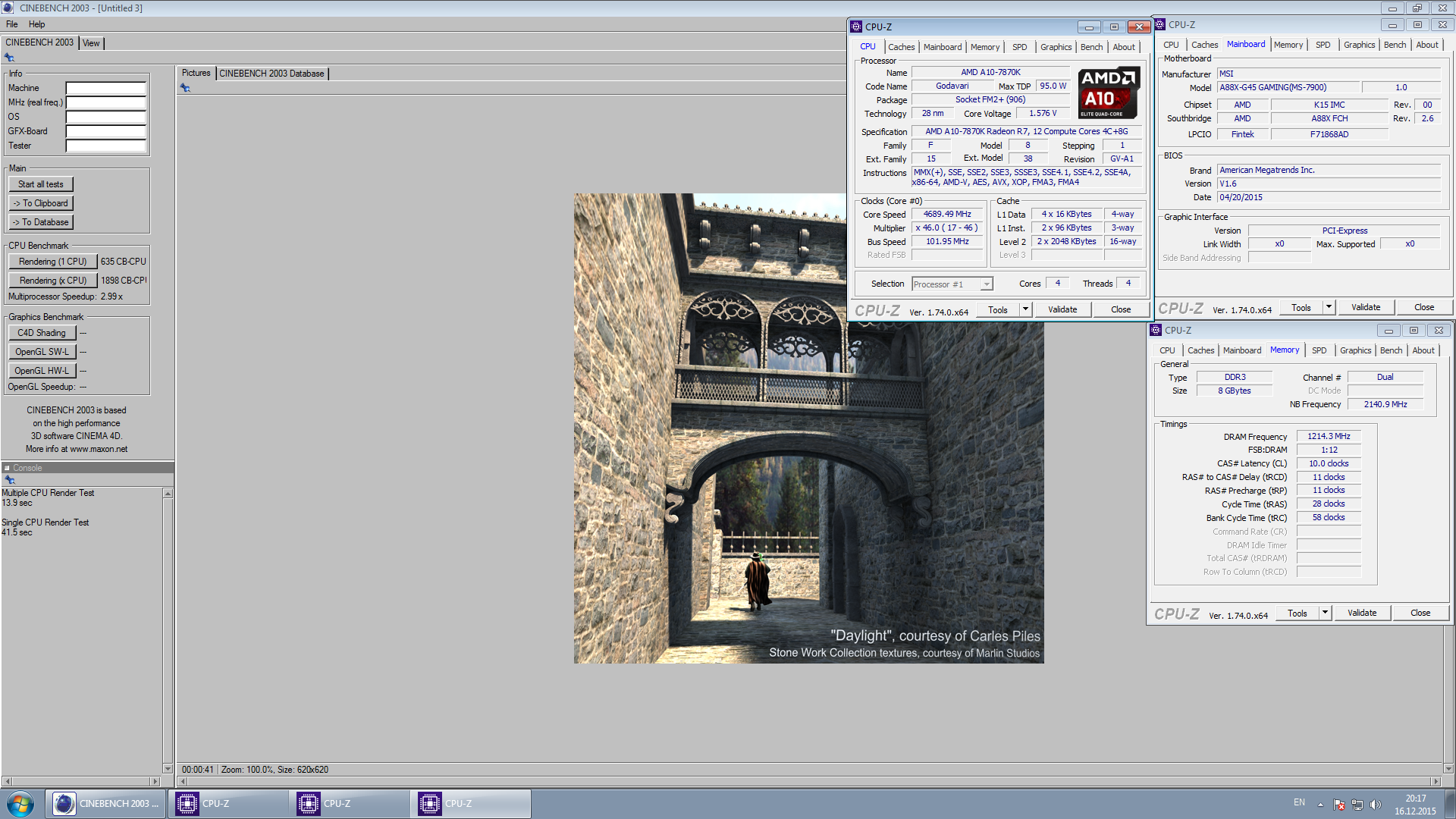Click the pin icon under Pictures tab
This screenshot has height=819, width=1456.
(x=185, y=88)
